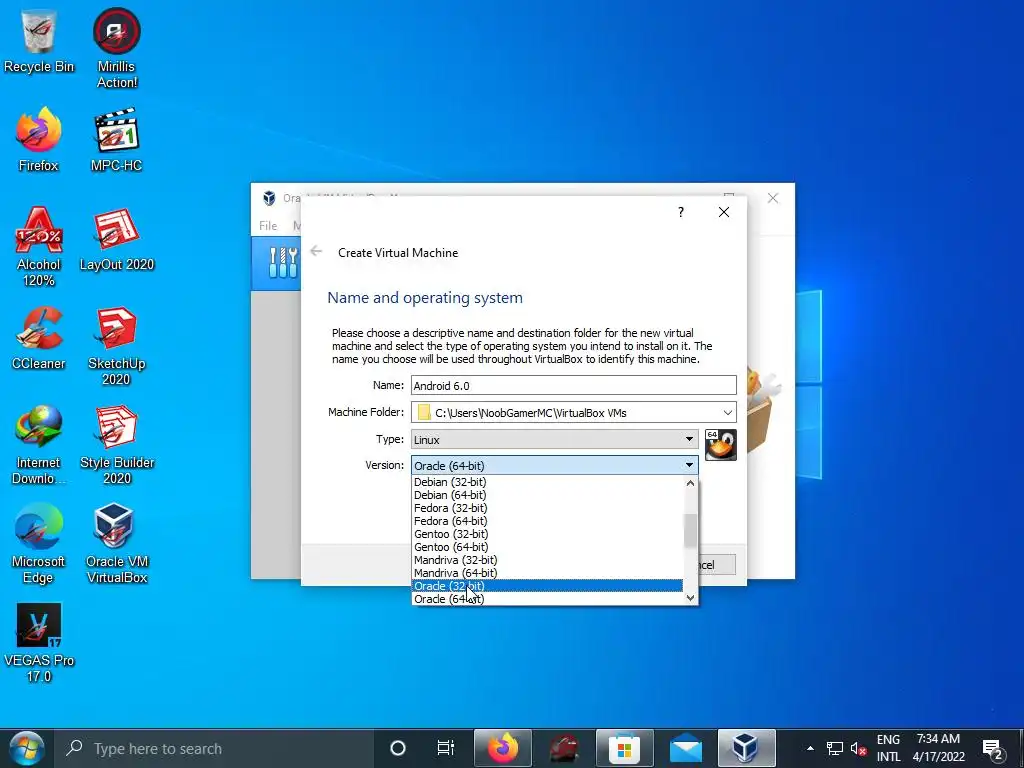Choose Gentoo (64-bit) from version list
Image resolution: width=1024 pixels, height=768 pixels.
[x=547, y=547]
